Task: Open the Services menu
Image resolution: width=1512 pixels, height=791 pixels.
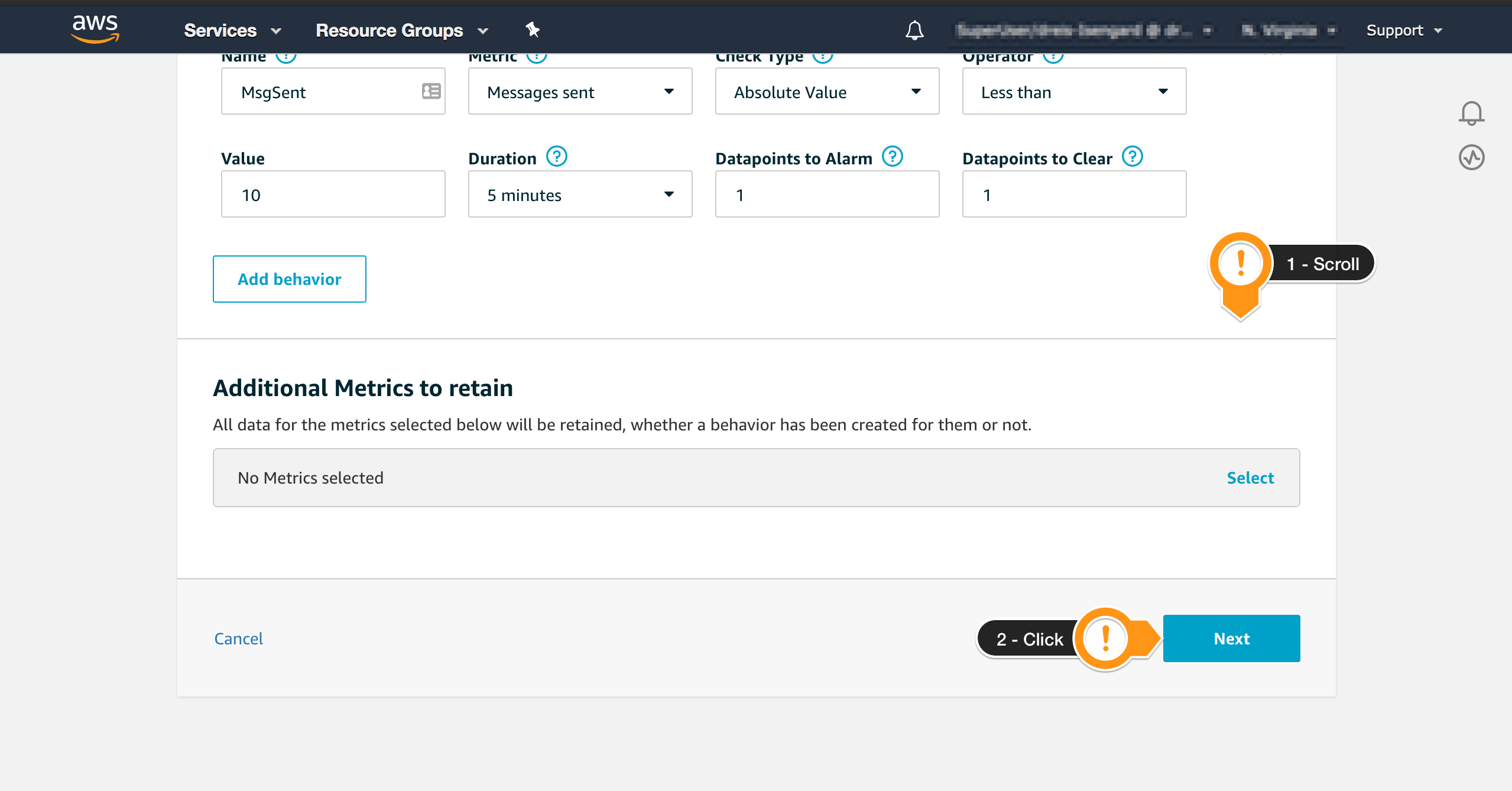Action: tap(232, 30)
